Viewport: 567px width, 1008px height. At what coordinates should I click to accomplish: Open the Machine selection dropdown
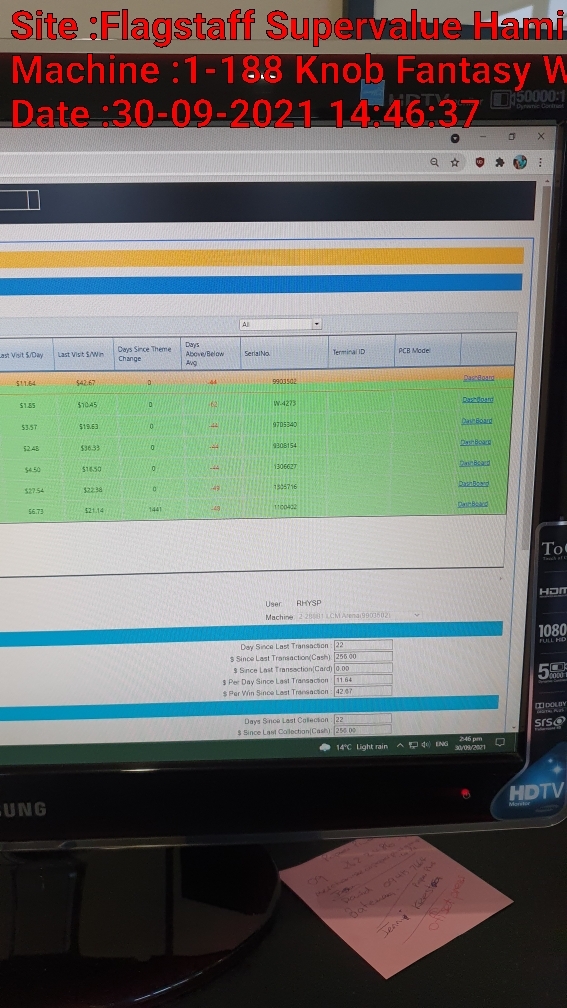pyautogui.click(x=361, y=616)
